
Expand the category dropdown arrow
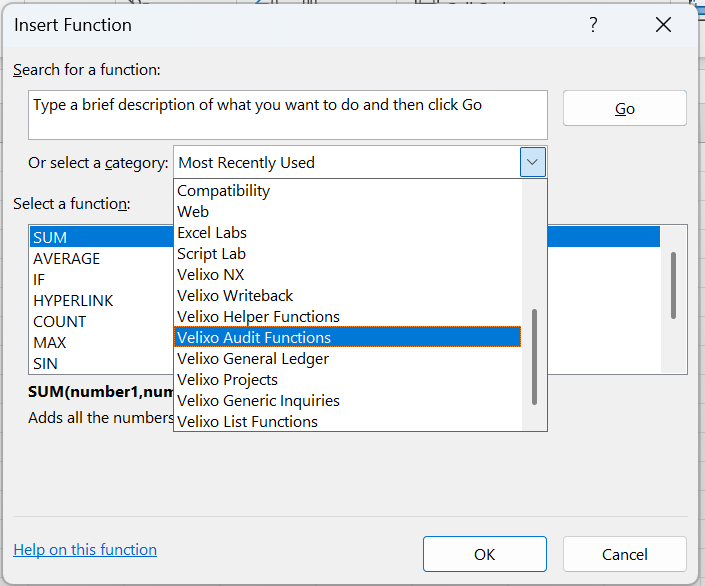tap(533, 162)
